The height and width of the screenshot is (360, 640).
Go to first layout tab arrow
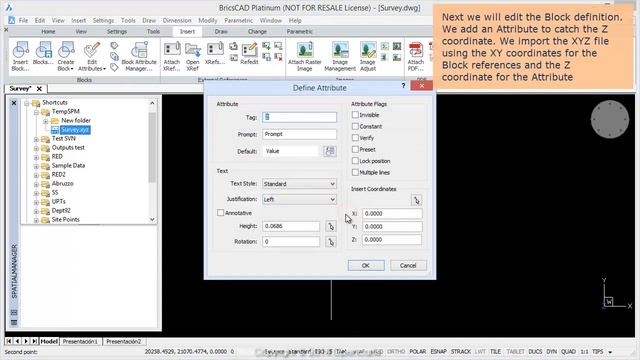[9, 341]
